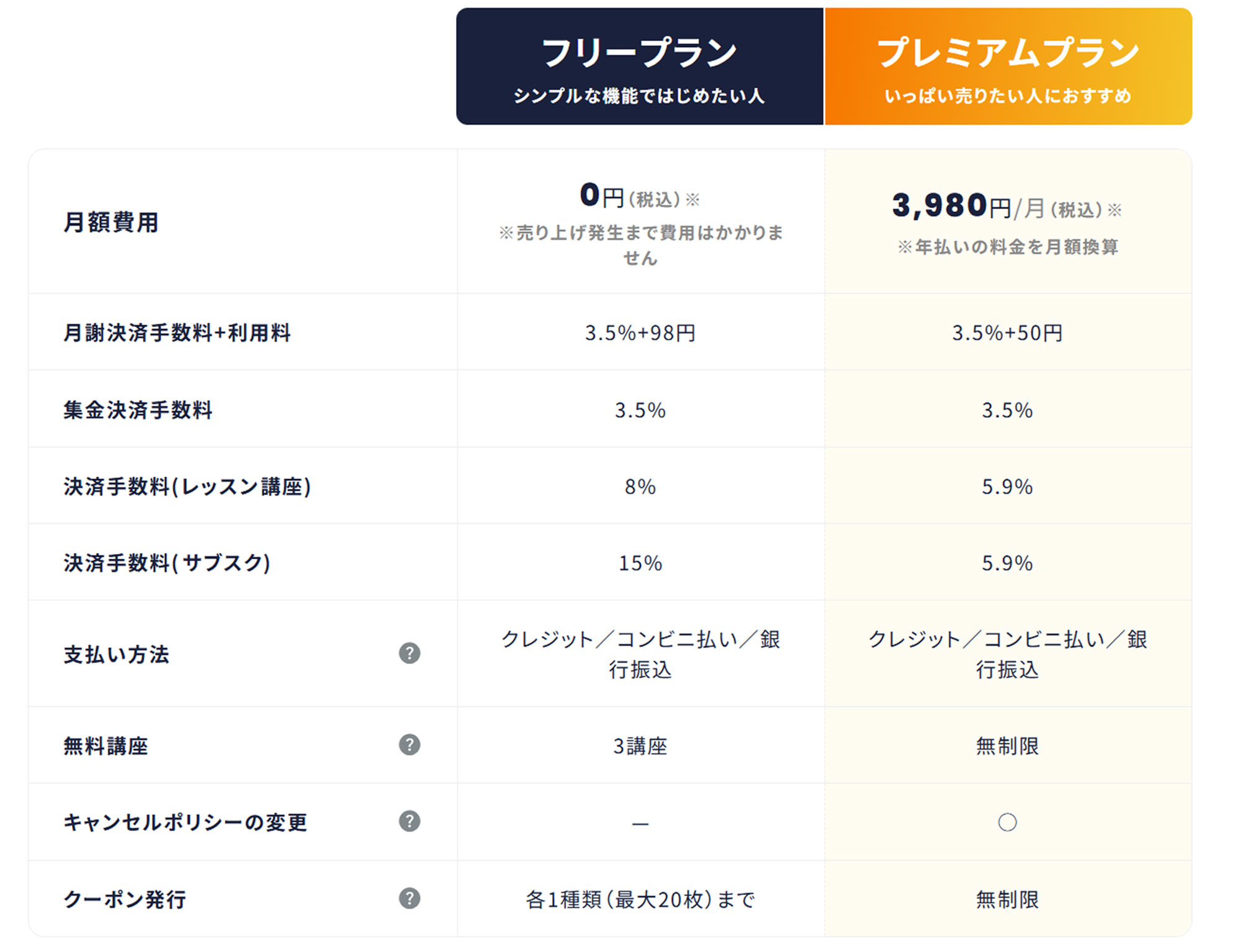Image resolution: width=1241 pixels, height=952 pixels.
Task: Click 3.5%+98円 in free plan column
Action: pos(640,333)
